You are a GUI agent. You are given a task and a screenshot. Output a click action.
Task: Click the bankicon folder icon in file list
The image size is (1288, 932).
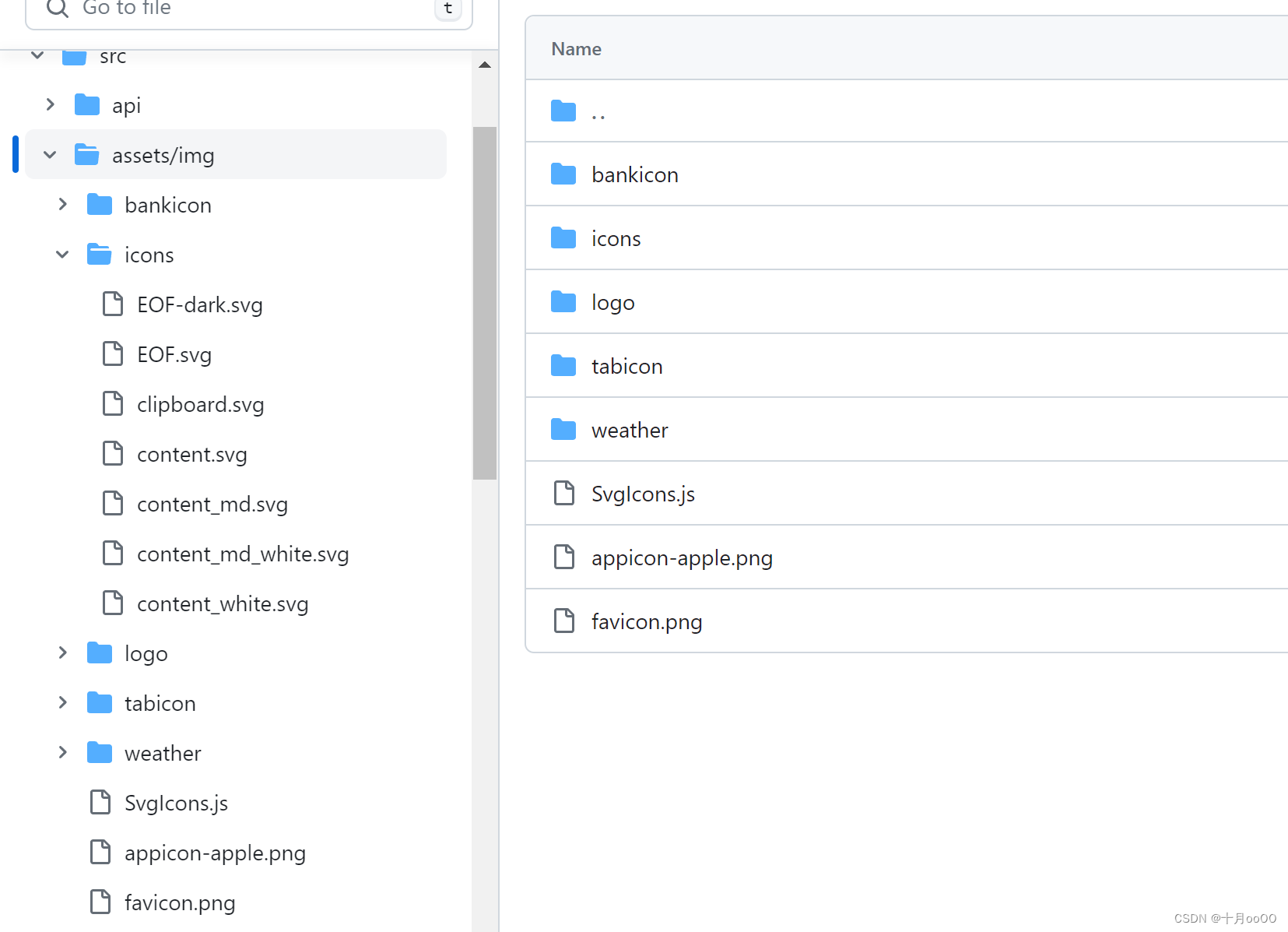tap(563, 174)
